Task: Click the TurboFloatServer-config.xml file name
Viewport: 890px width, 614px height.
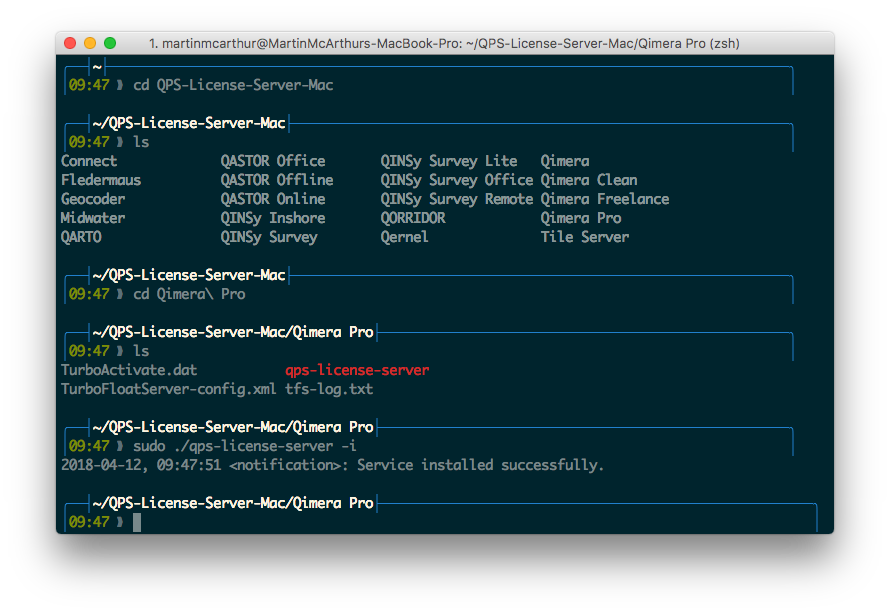Action: pos(169,389)
